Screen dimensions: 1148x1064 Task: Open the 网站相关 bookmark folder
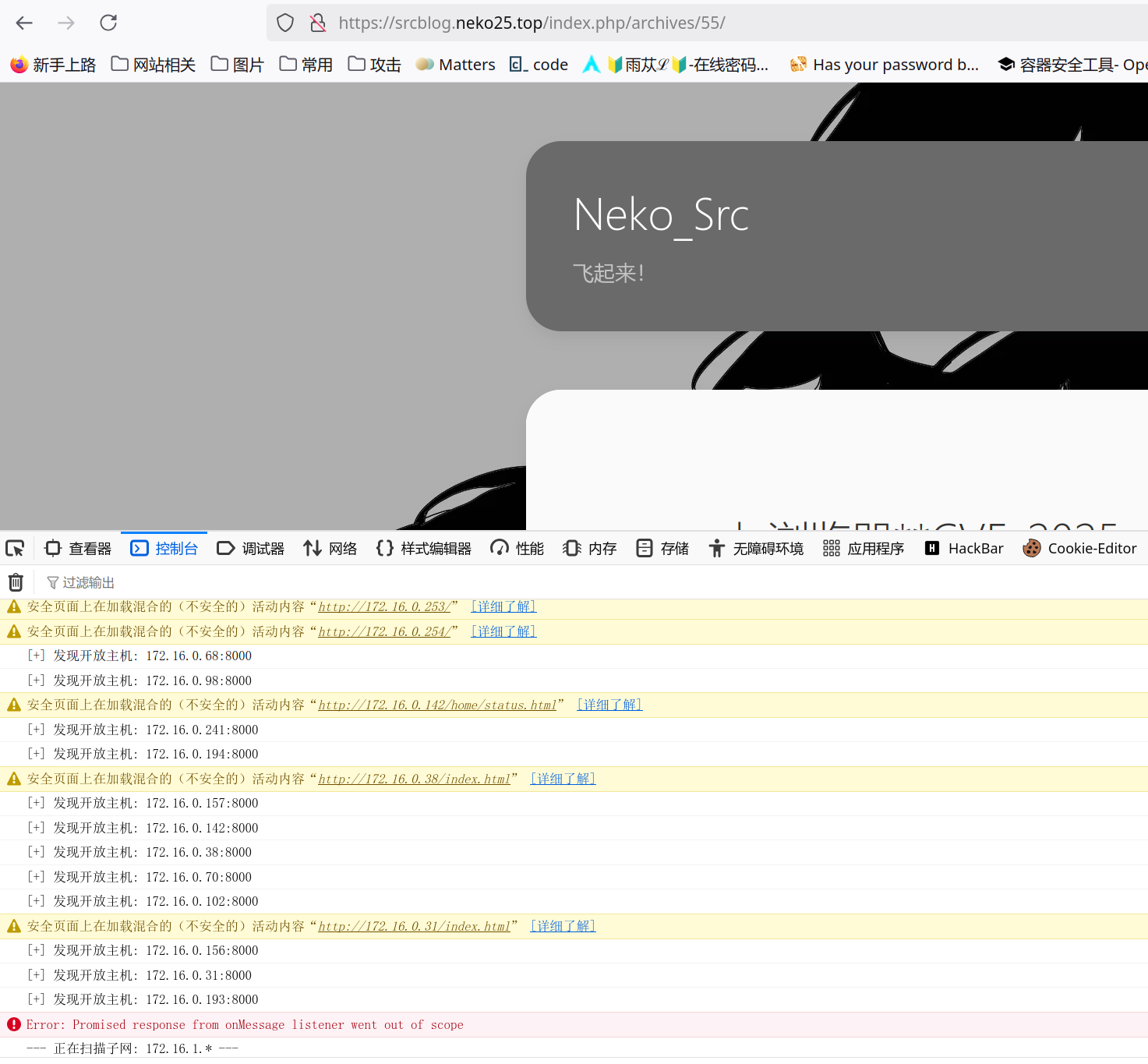[x=153, y=65]
